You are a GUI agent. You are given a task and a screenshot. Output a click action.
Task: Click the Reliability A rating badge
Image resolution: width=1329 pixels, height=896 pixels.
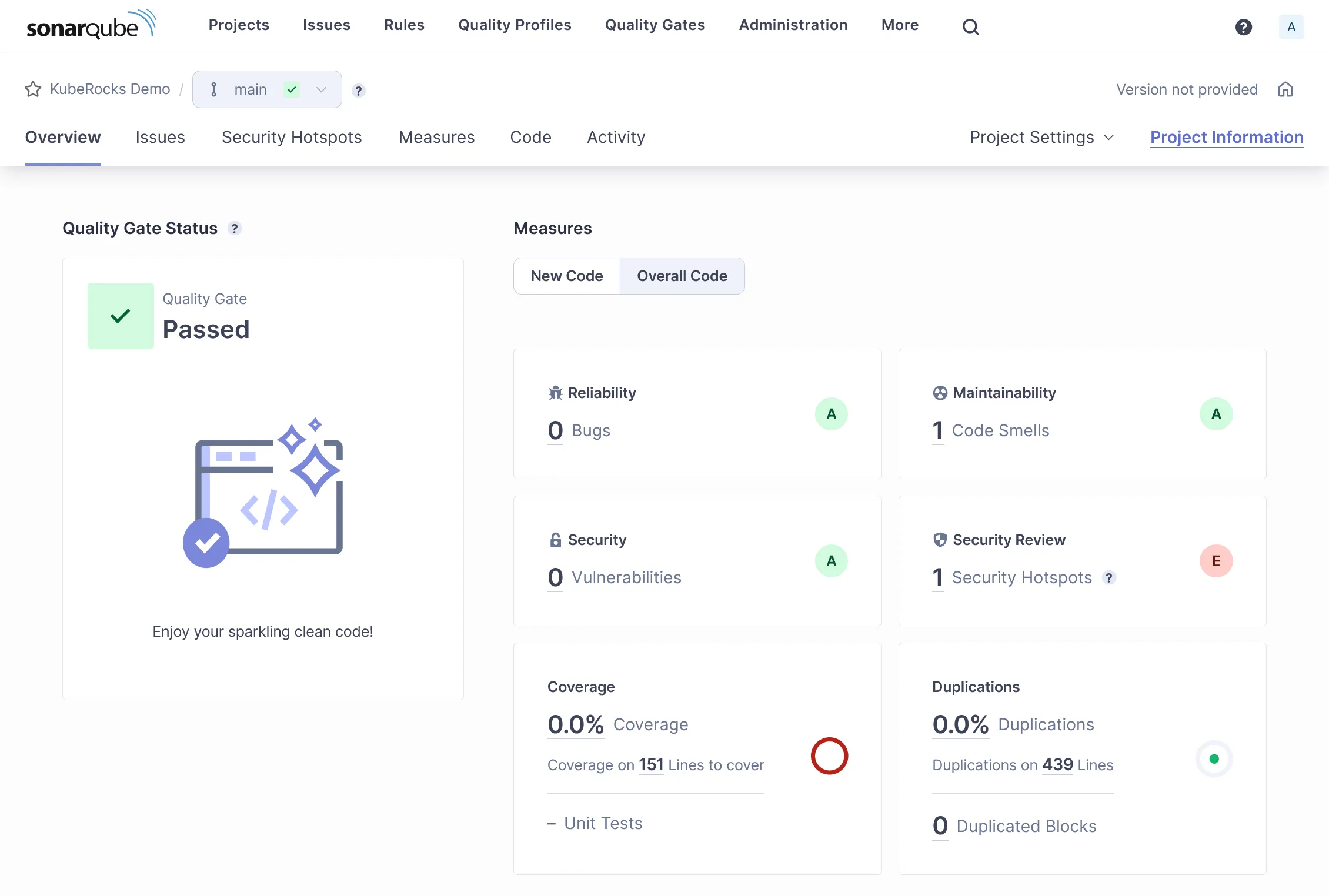pos(831,414)
